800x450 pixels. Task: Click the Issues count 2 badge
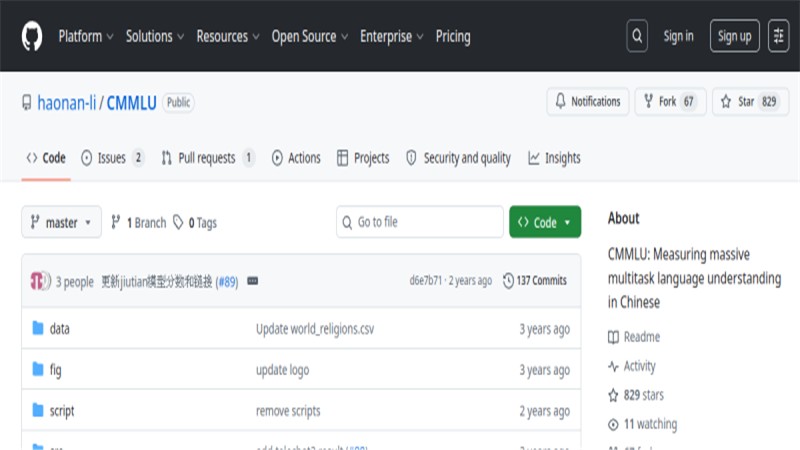138,158
